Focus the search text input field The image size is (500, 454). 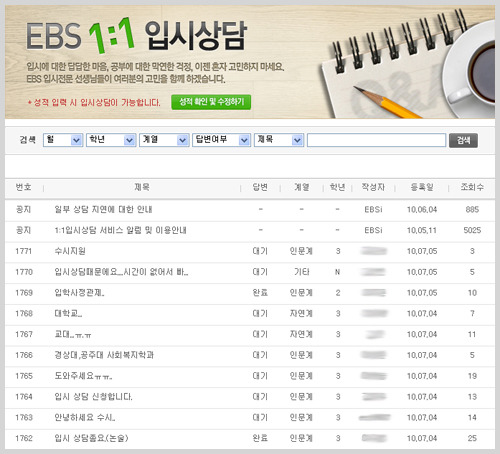376,140
